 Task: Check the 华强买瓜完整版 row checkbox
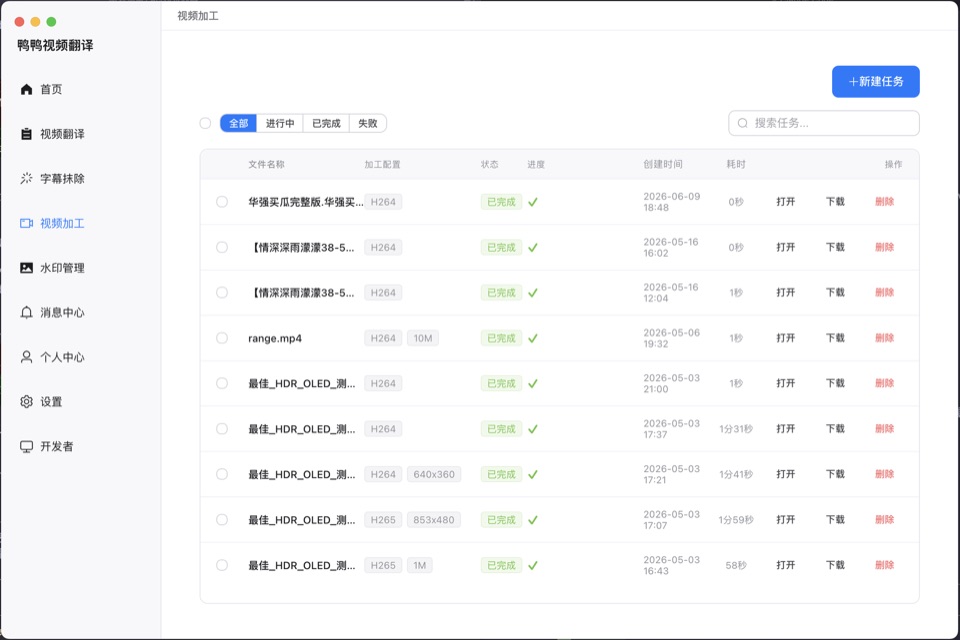point(222,201)
